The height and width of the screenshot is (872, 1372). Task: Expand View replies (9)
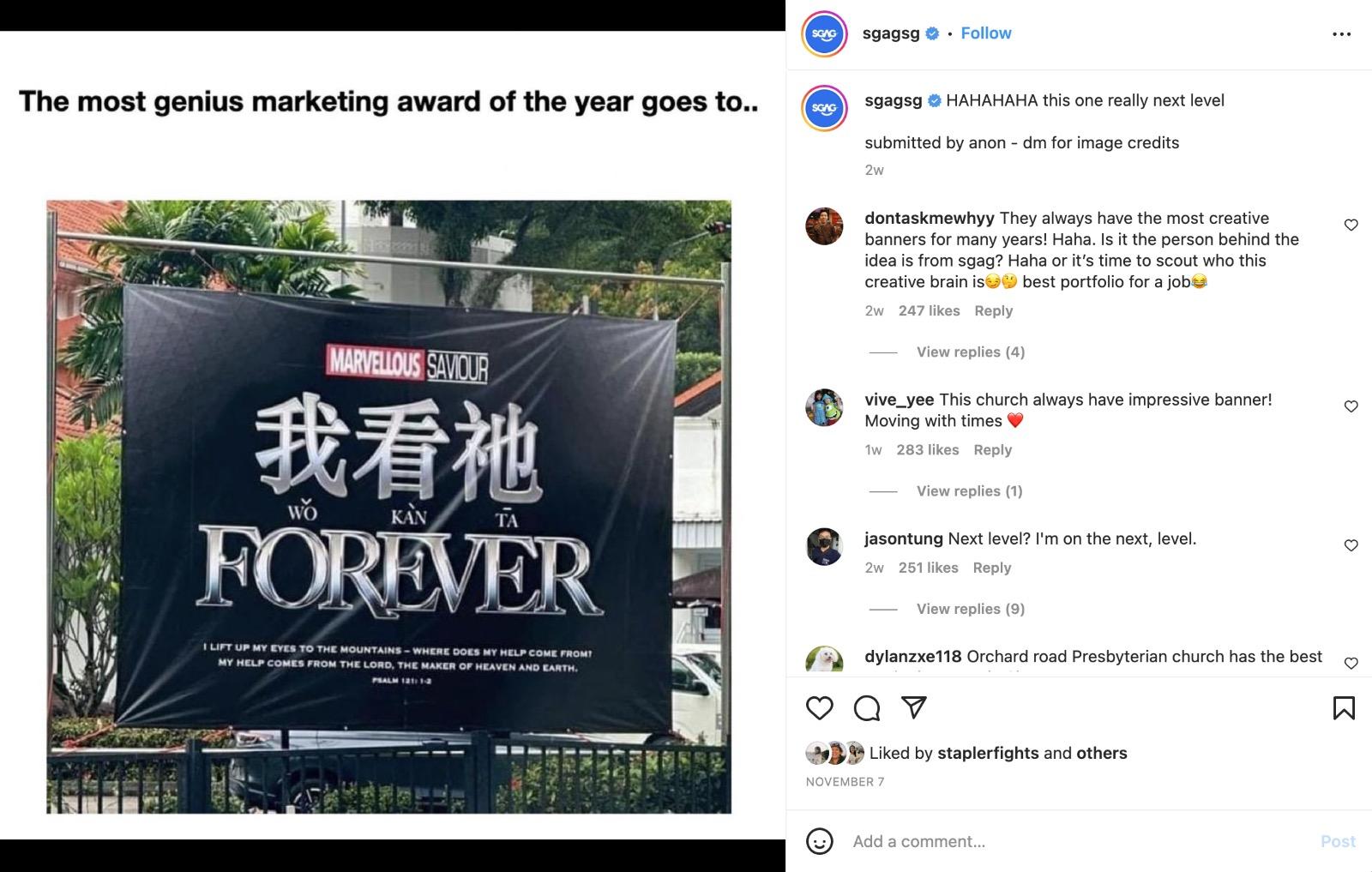[971, 609]
